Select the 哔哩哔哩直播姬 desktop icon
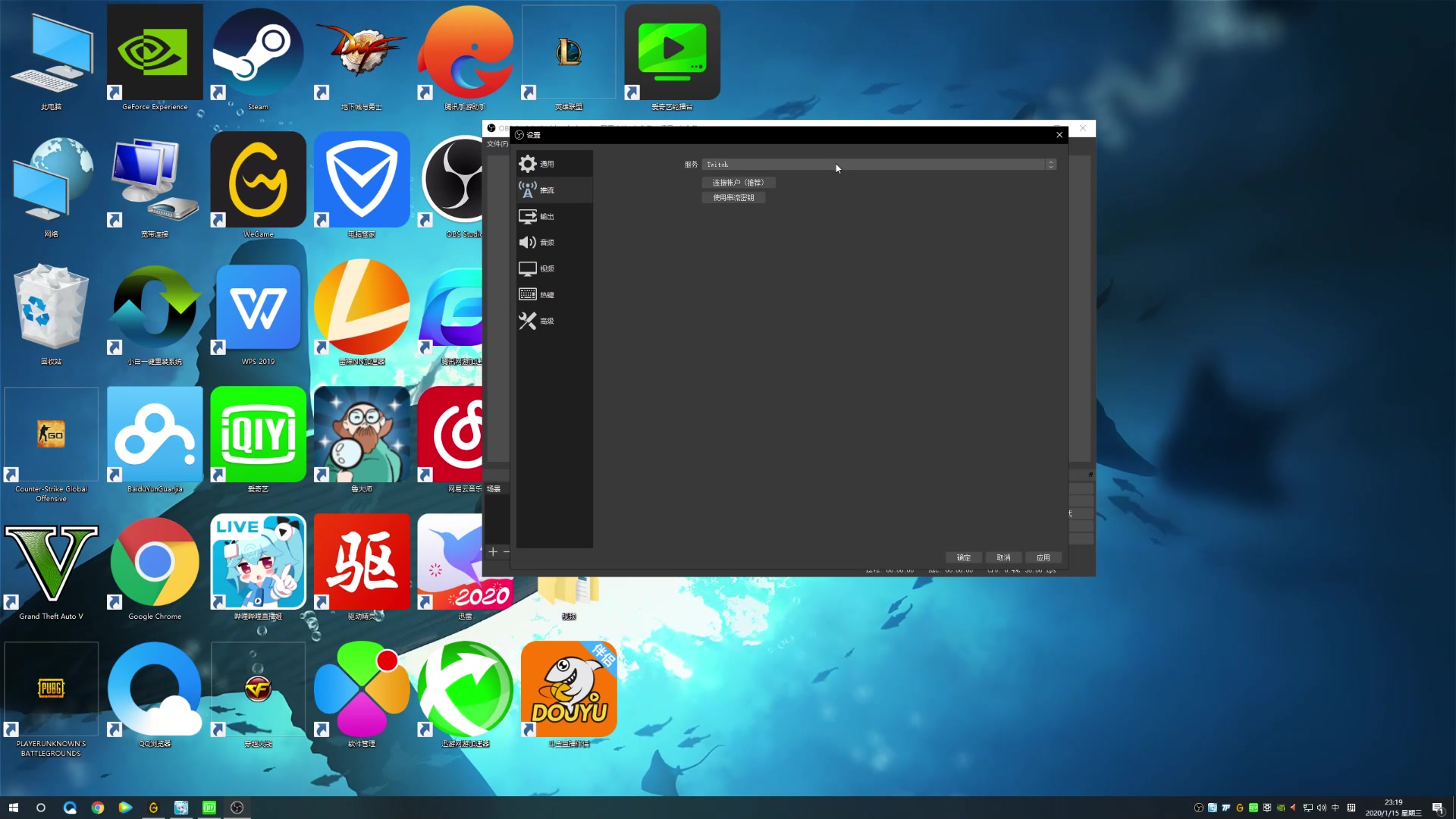 pyautogui.click(x=258, y=569)
